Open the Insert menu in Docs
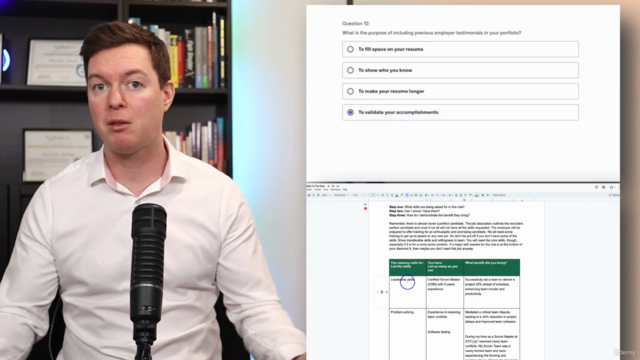Screen dimensions: 640x360 click(x=309, y=189)
